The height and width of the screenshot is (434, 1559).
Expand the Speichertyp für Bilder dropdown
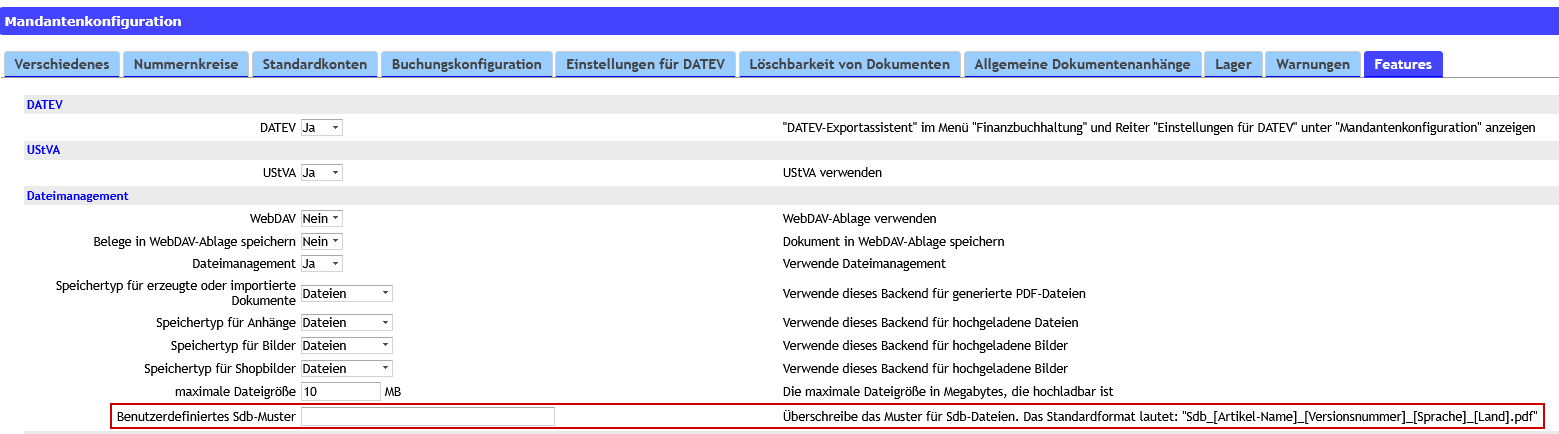tap(346, 345)
